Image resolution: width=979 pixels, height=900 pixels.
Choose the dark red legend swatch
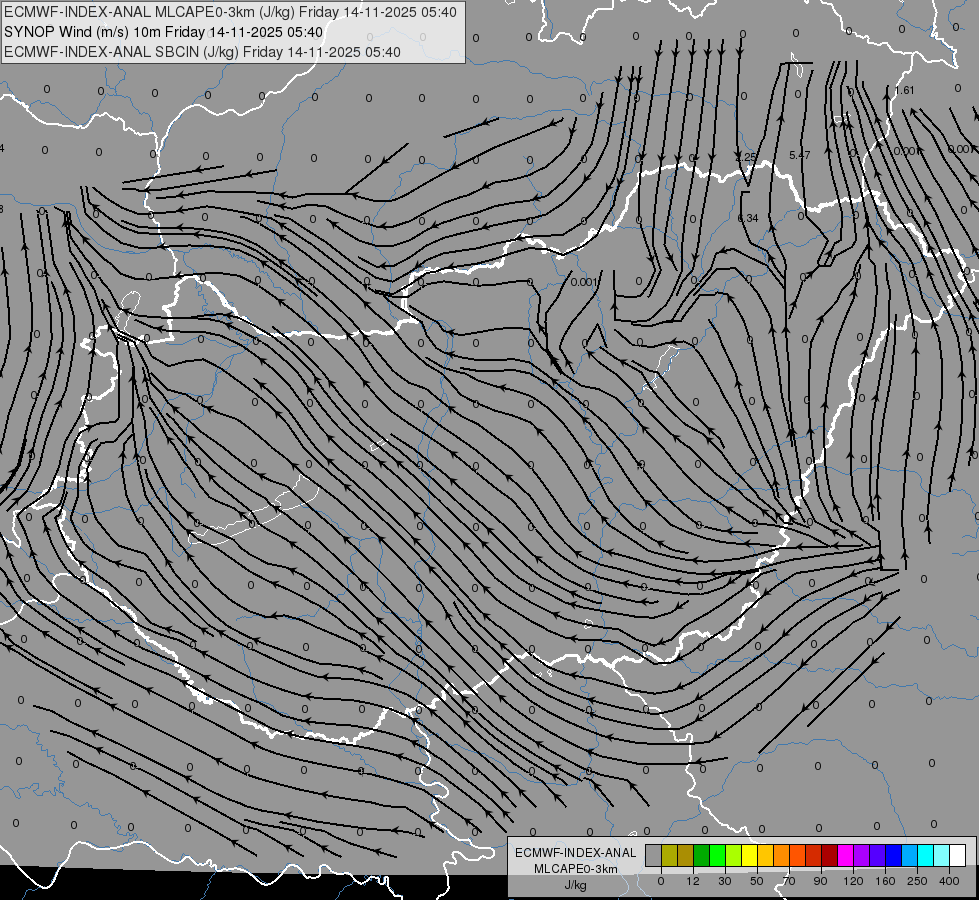point(830,855)
